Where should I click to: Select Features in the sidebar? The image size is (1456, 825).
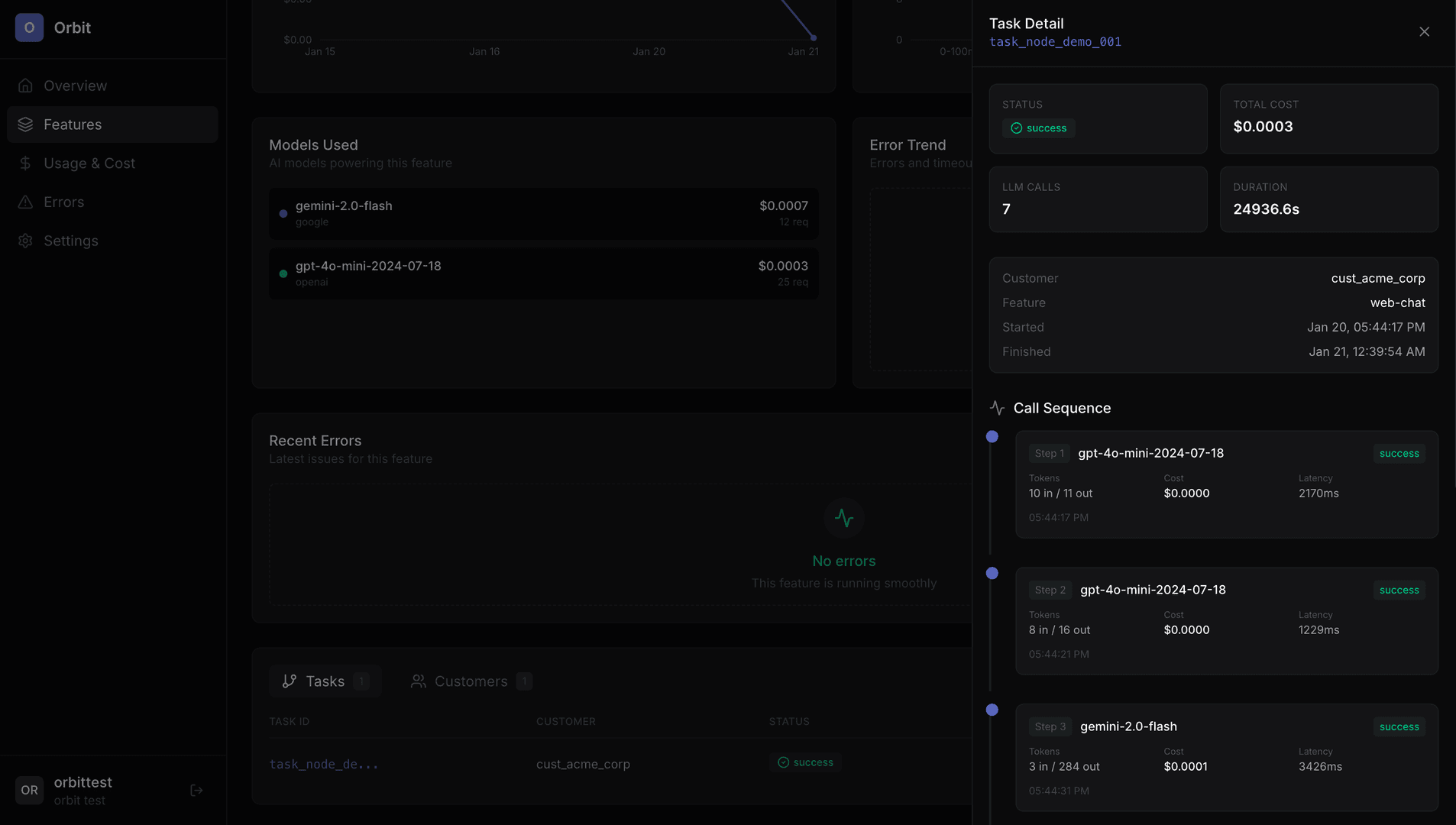pos(73,125)
